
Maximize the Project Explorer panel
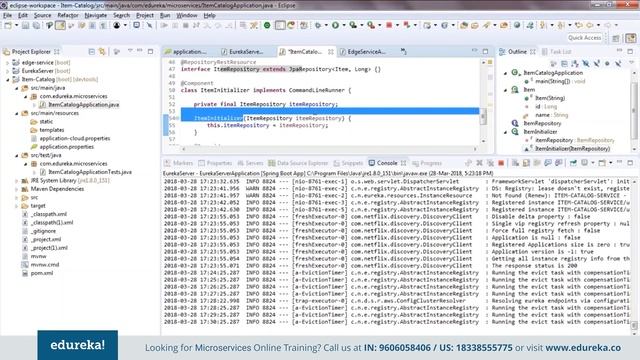(x=151, y=51)
